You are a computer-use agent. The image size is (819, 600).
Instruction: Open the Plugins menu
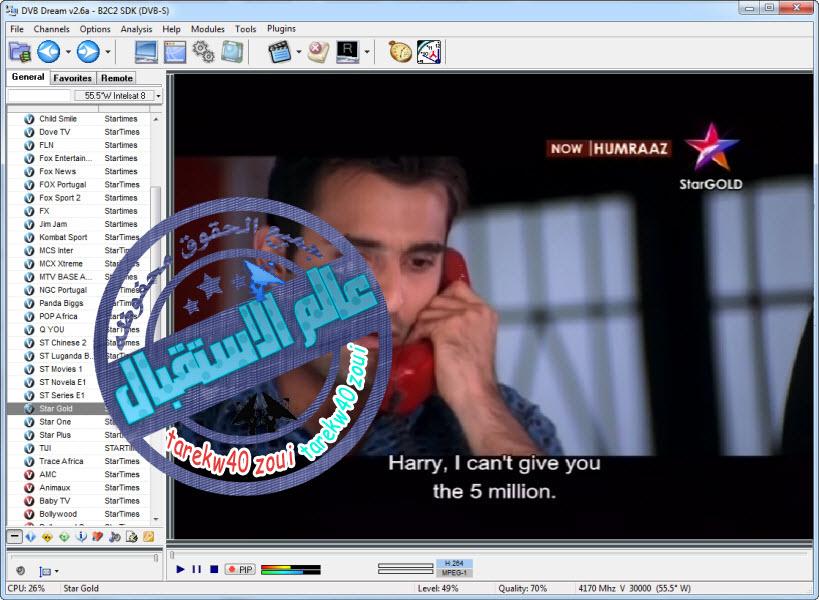coord(281,29)
